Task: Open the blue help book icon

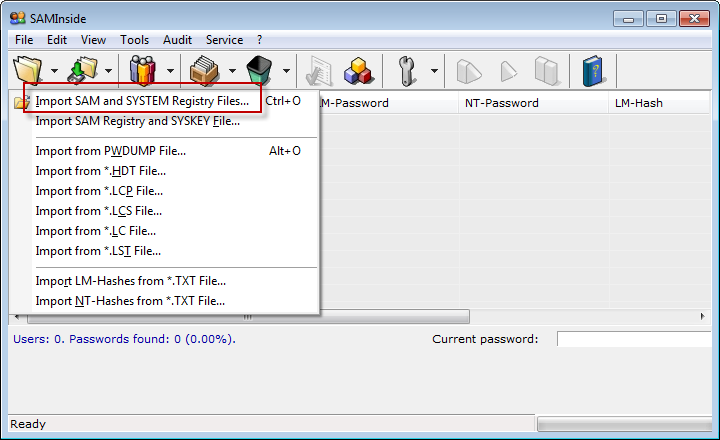Action: coord(593,71)
